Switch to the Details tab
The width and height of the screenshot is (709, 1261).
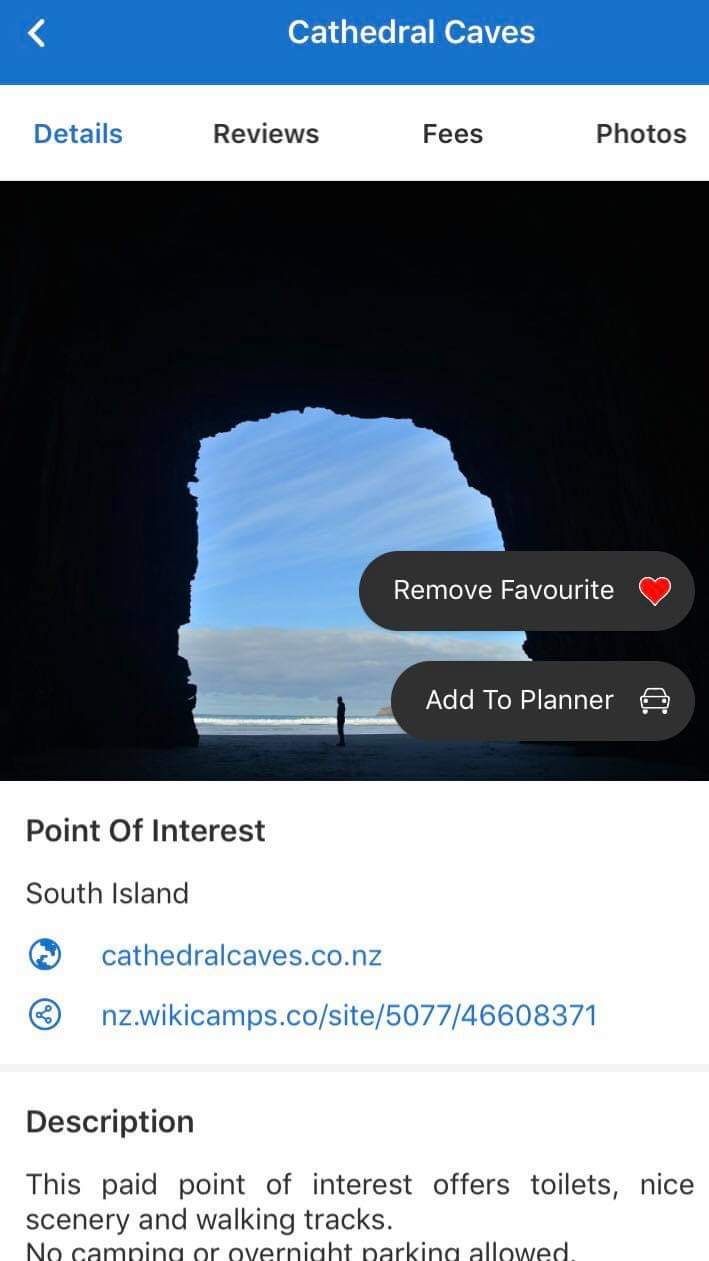pyautogui.click(x=78, y=134)
